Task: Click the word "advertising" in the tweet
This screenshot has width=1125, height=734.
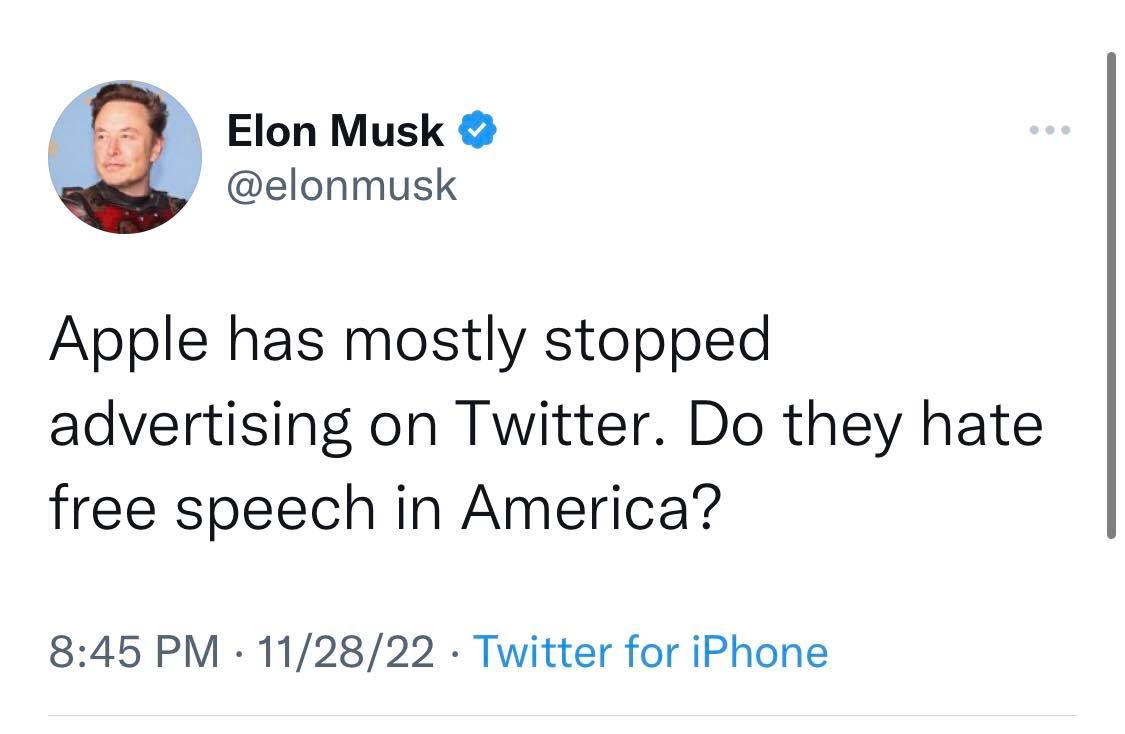Action: click(x=200, y=425)
